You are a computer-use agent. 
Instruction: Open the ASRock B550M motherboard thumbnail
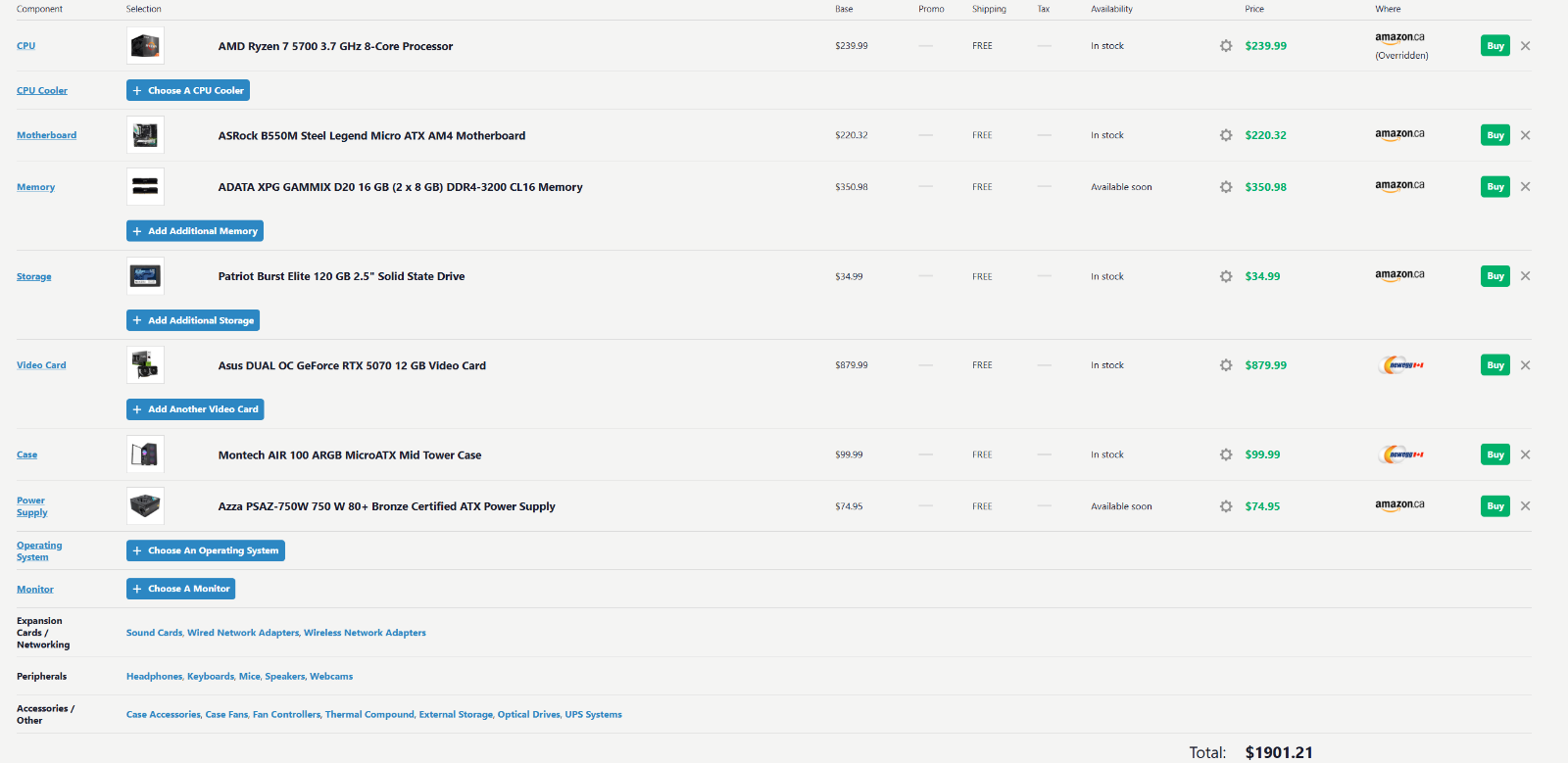pyautogui.click(x=145, y=135)
